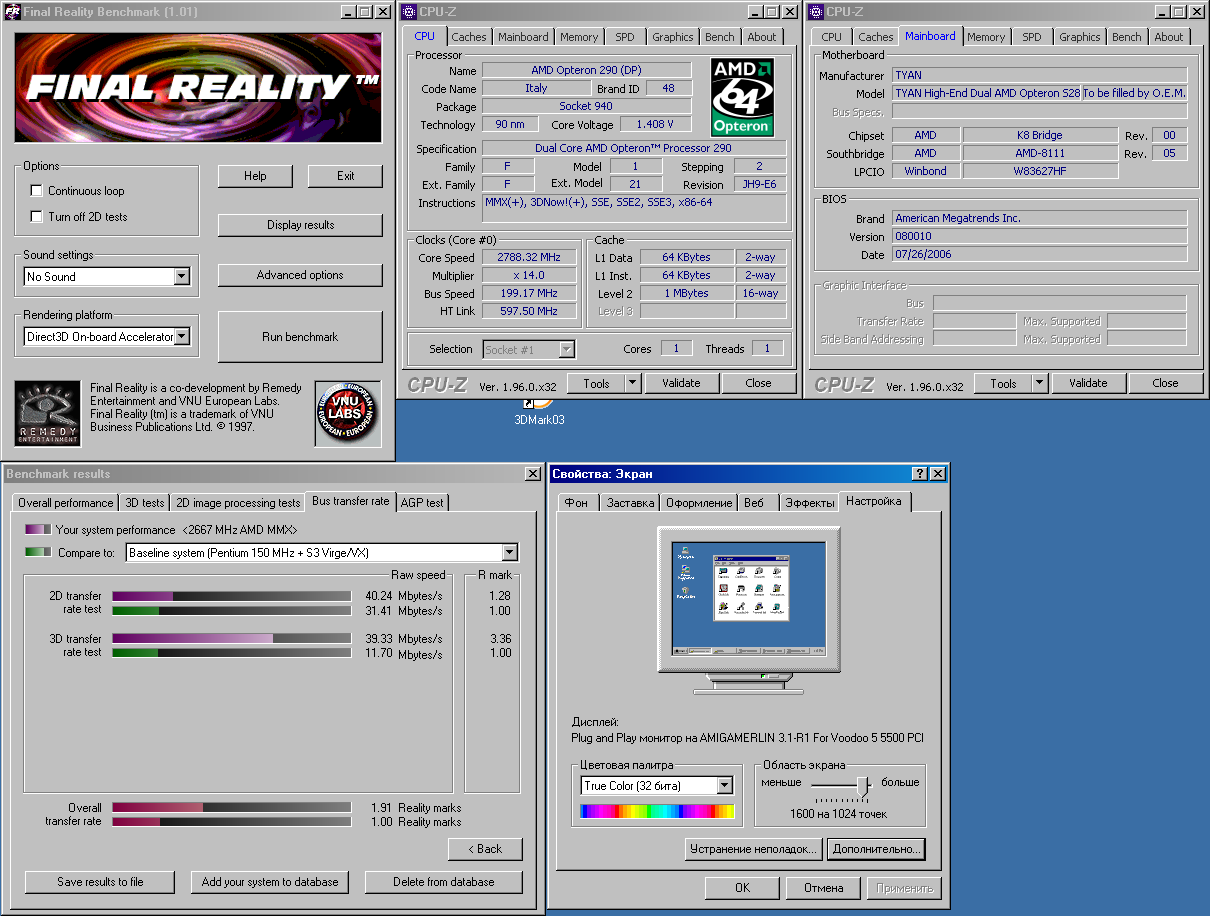Click Validate in the CPU-tab CPU-Z window
Screen dimensions: 1210x916
pyautogui.click(x=680, y=383)
